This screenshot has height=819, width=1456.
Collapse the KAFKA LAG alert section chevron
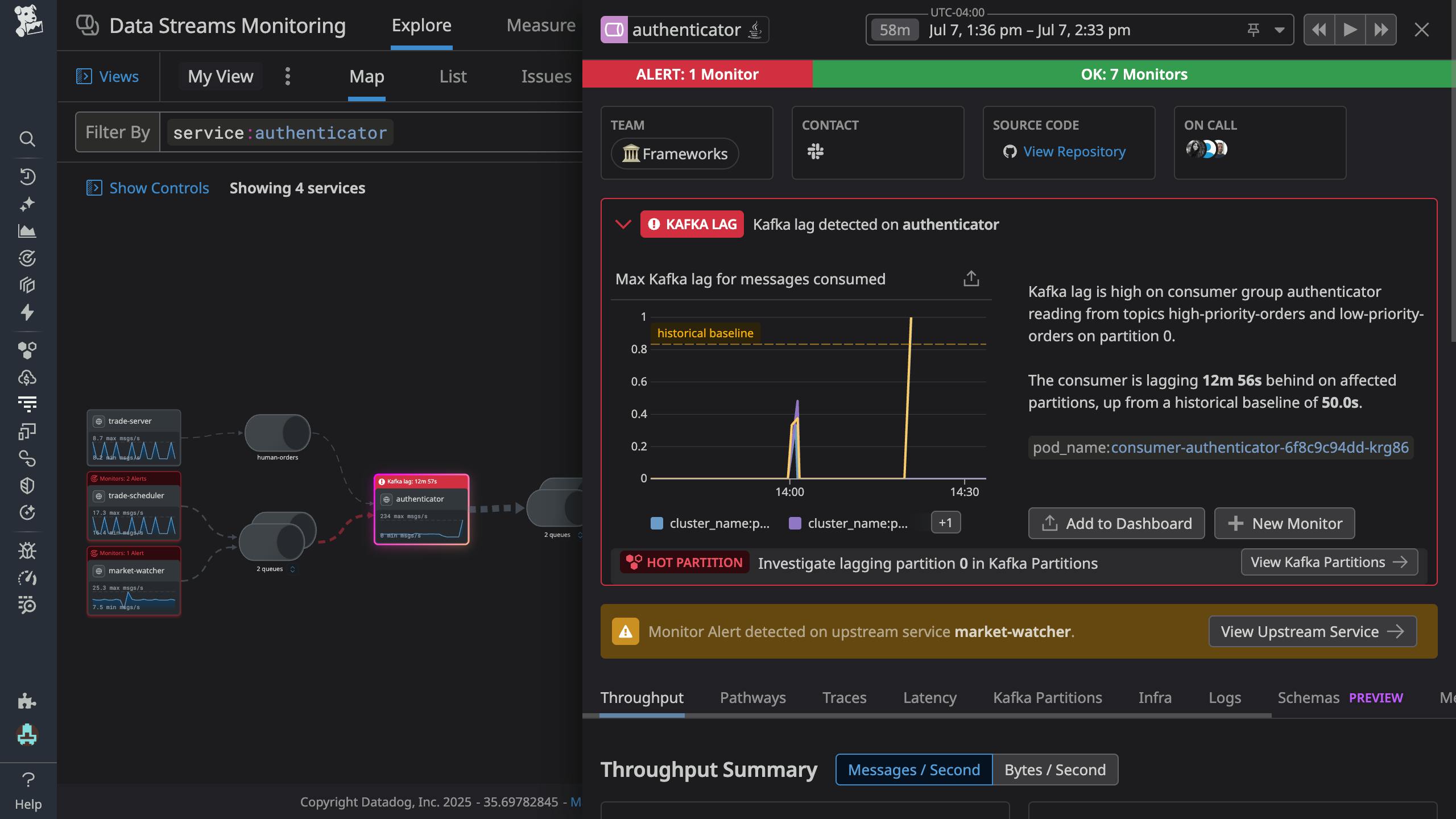623,224
